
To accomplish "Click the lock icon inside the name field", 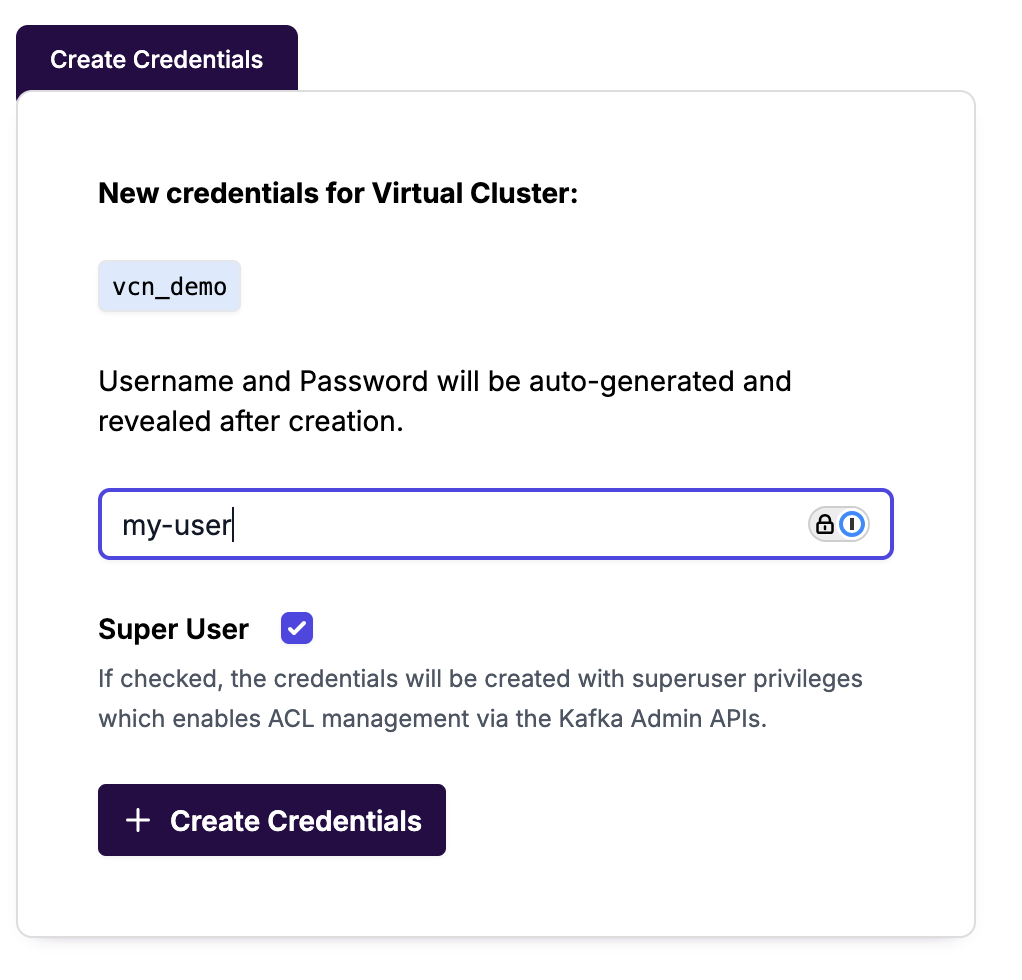I will click(825, 524).
